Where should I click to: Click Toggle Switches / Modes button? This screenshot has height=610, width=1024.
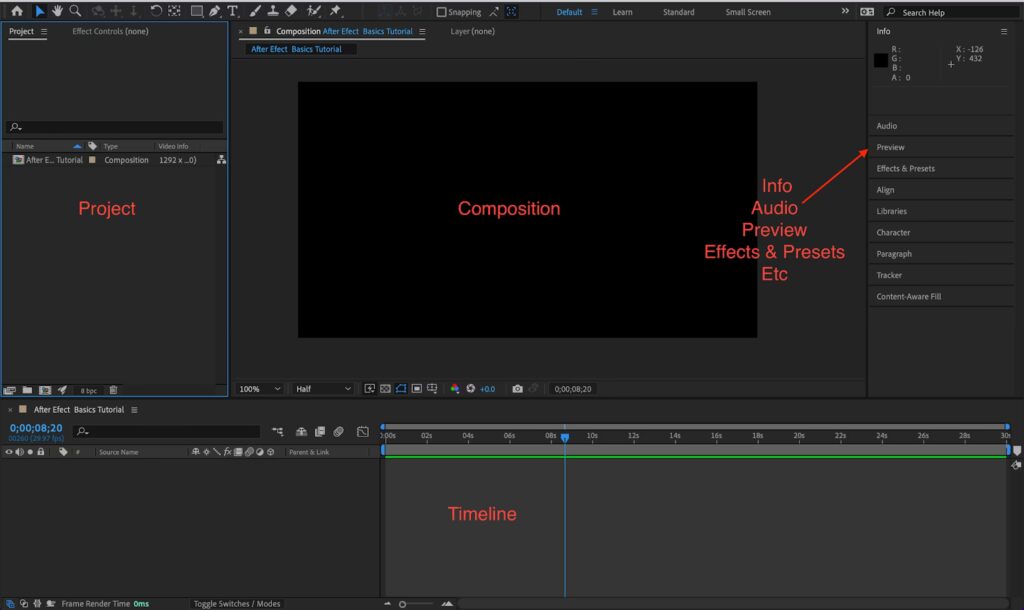[x=237, y=603]
